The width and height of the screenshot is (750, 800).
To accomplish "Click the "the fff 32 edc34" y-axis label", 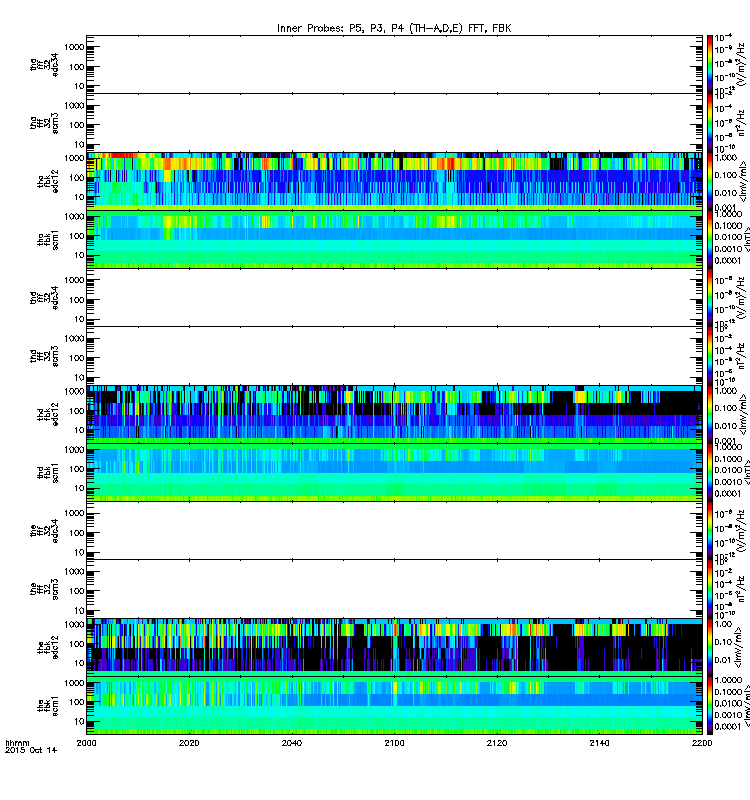I will [44, 531].
